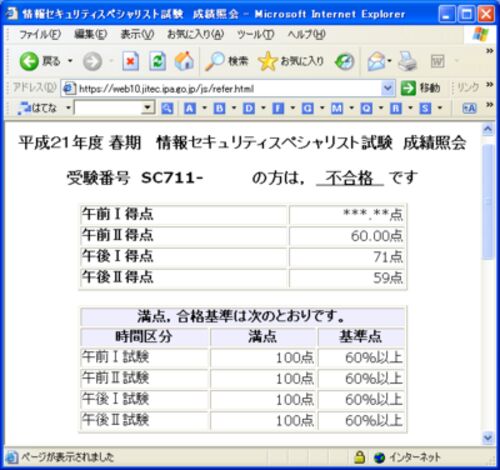Screen dimensions: 500x470
Task: Click the 午後Ⅰ得点 score 71点
Action: [388, 257]
